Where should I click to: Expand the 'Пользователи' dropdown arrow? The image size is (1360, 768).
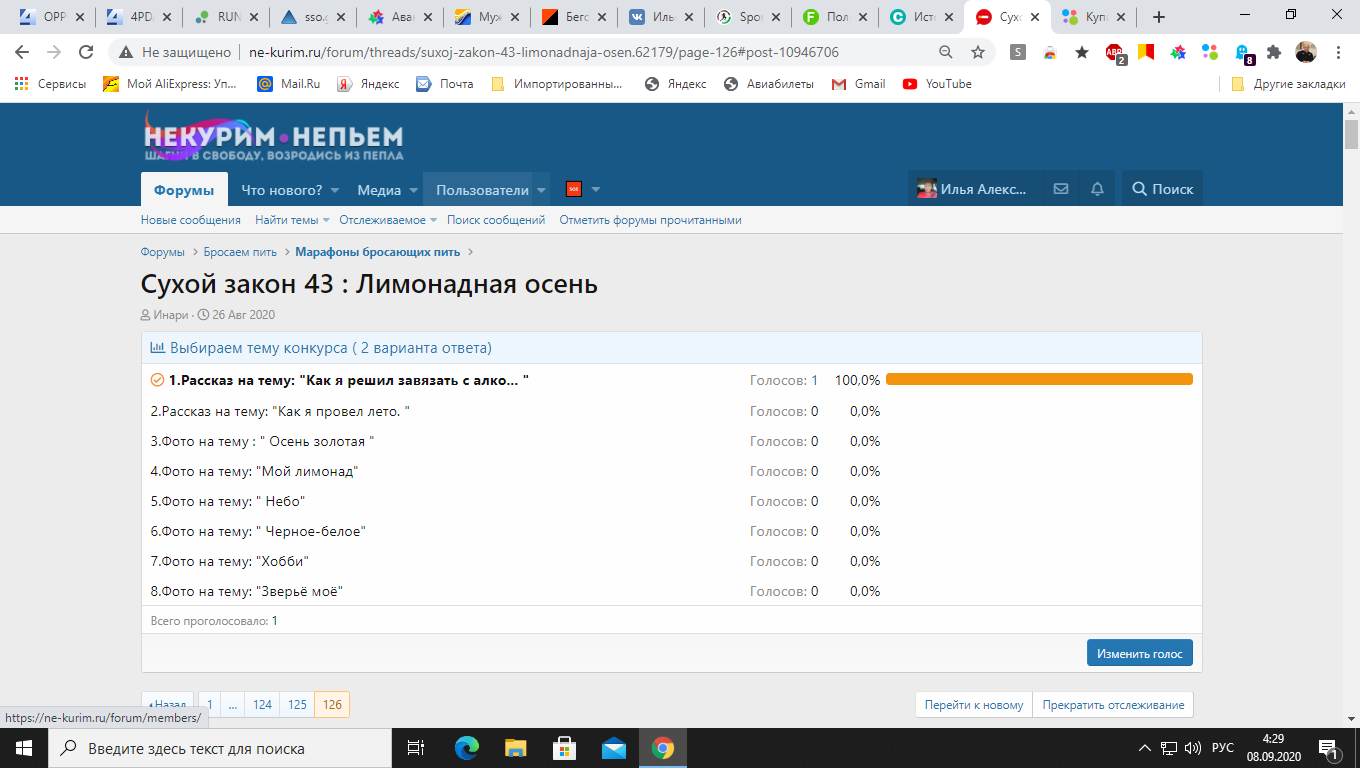(x=541, y=190)
